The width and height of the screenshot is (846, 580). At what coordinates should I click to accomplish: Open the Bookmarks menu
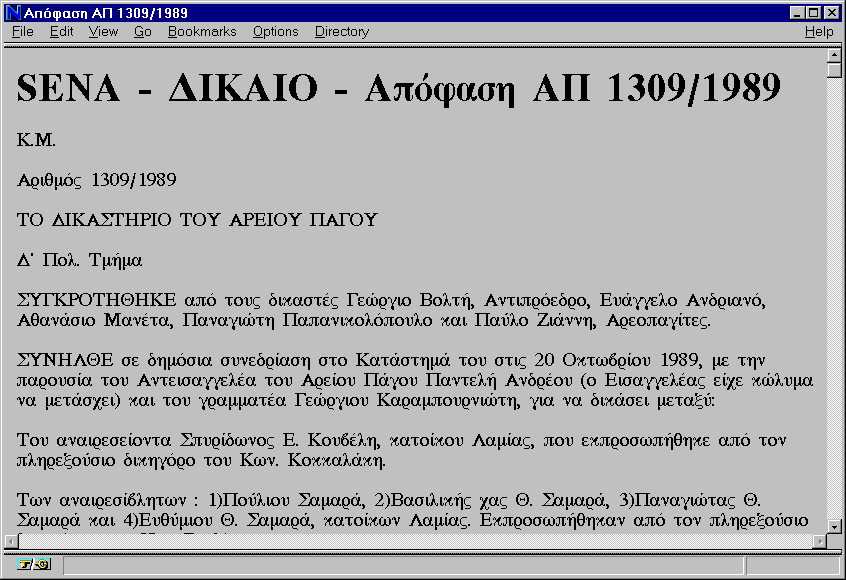202,32
